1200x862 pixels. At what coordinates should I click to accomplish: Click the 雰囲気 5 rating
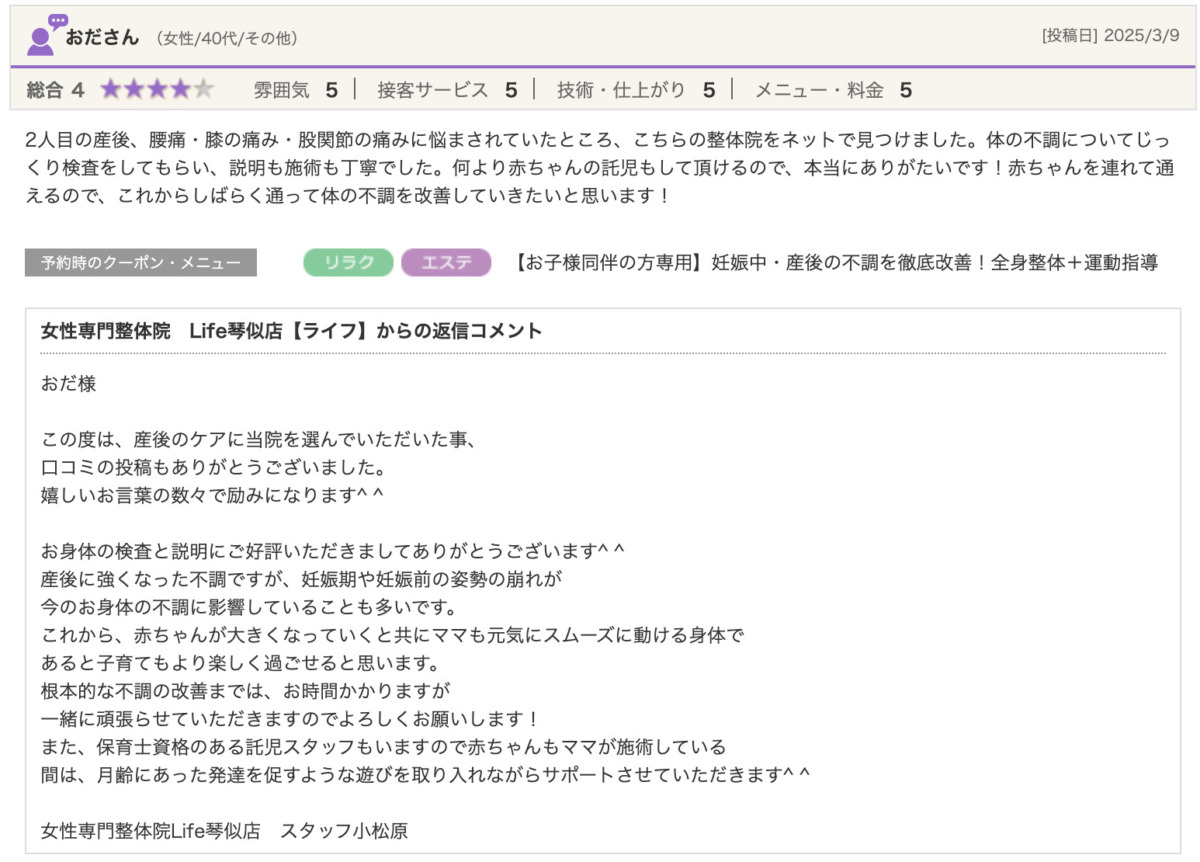coord(295,90)
